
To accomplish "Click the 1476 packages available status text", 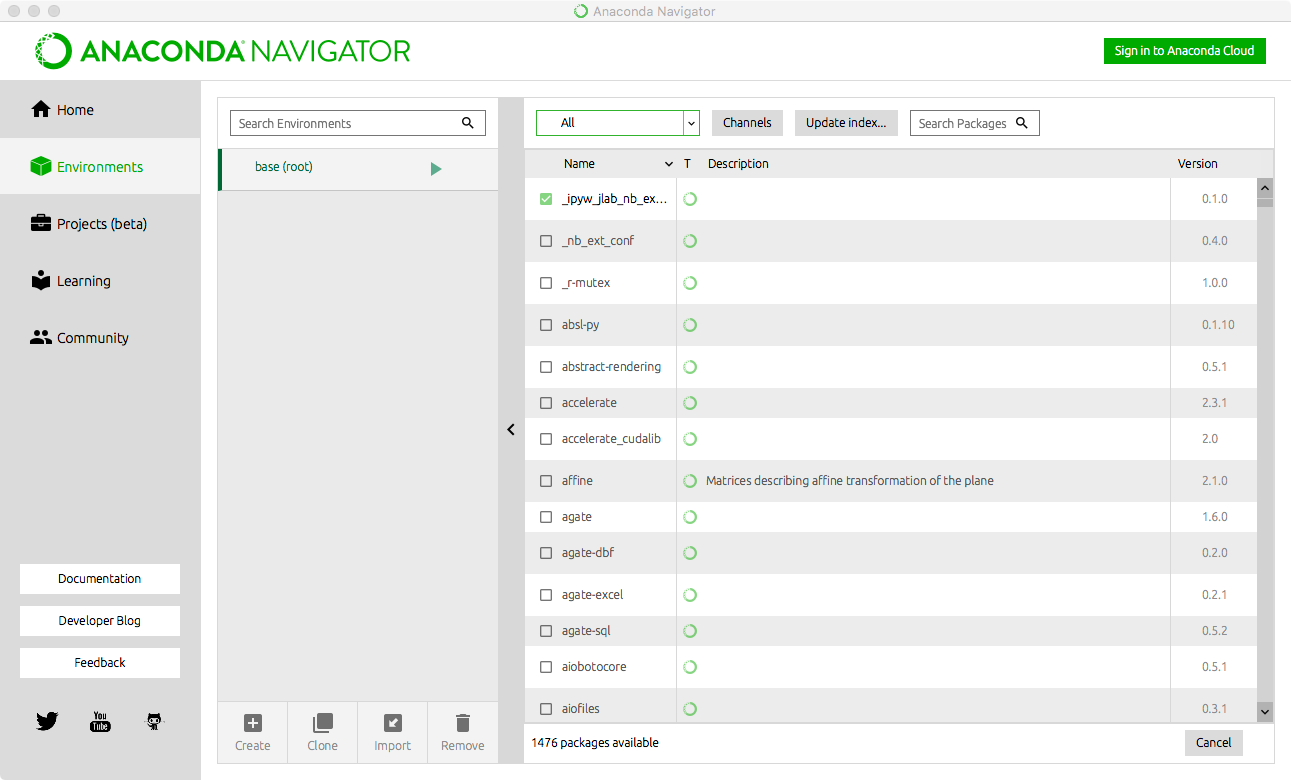I will 595,743.
